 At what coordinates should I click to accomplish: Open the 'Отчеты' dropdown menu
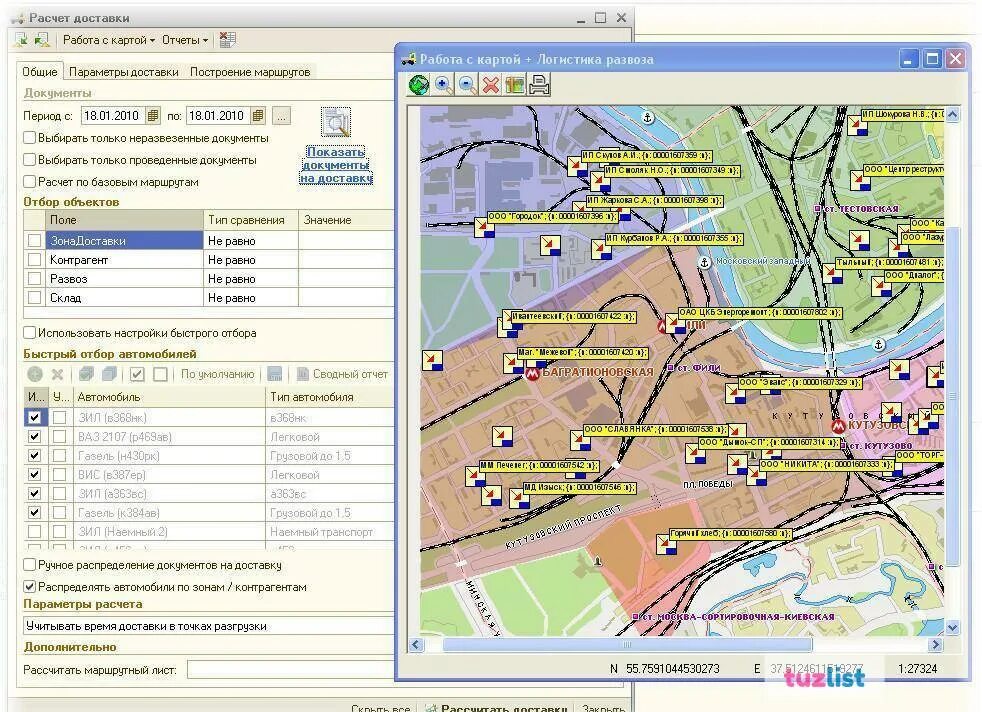click(x=185, y=40)
